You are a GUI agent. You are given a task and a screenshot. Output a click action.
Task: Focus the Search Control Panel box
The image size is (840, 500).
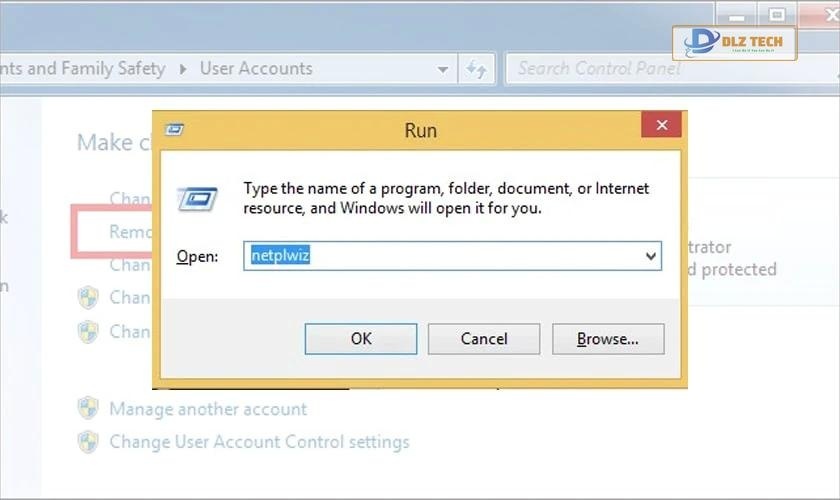[600, 69]
